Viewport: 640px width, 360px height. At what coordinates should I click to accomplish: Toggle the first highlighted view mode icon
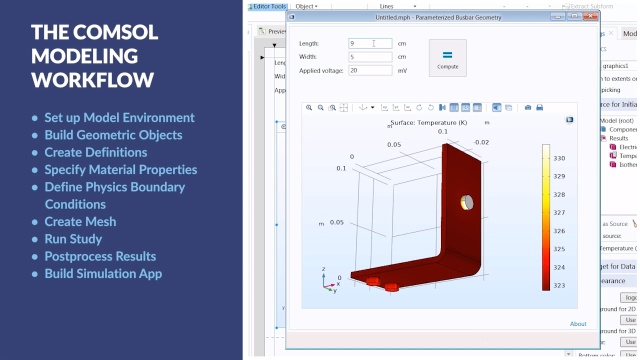[x=454, y=108]
